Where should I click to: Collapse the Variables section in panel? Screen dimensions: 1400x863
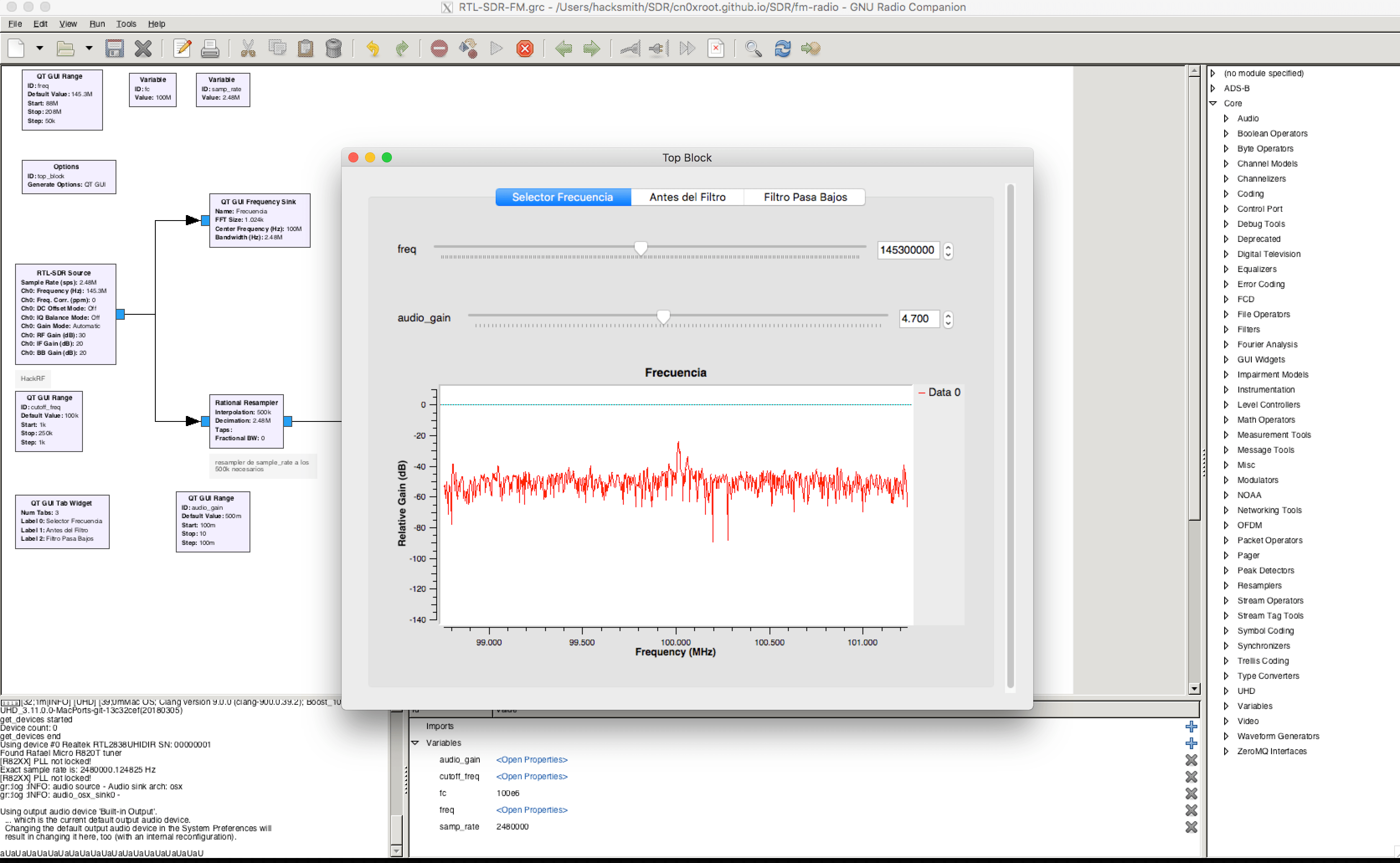[415, 743]
